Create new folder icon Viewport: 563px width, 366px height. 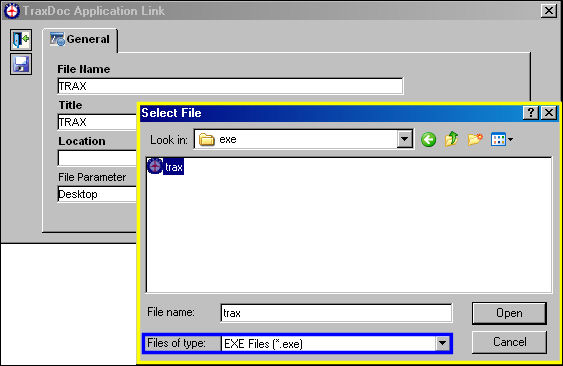point(475,139)
